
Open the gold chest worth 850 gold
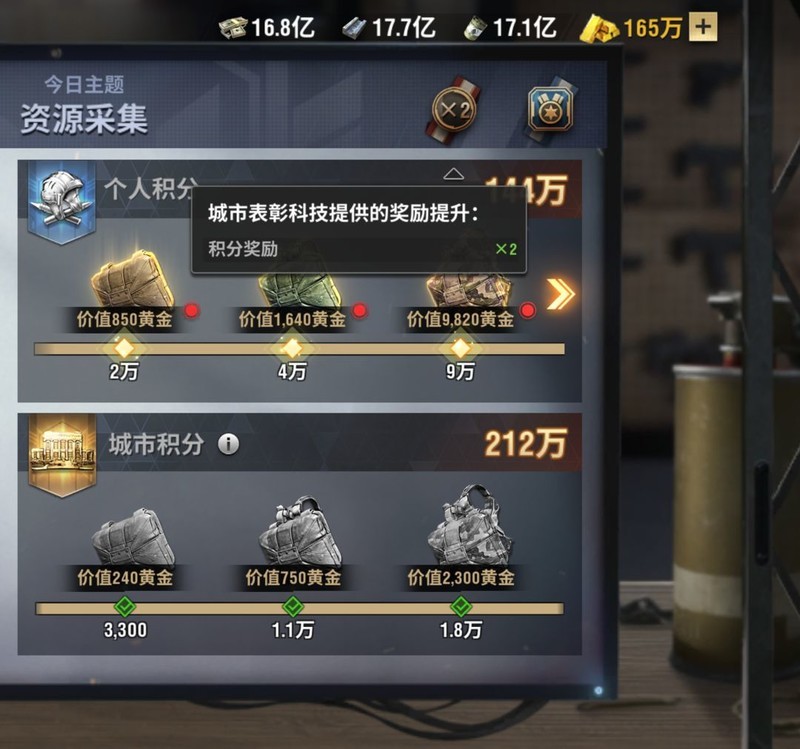[132, 279]
